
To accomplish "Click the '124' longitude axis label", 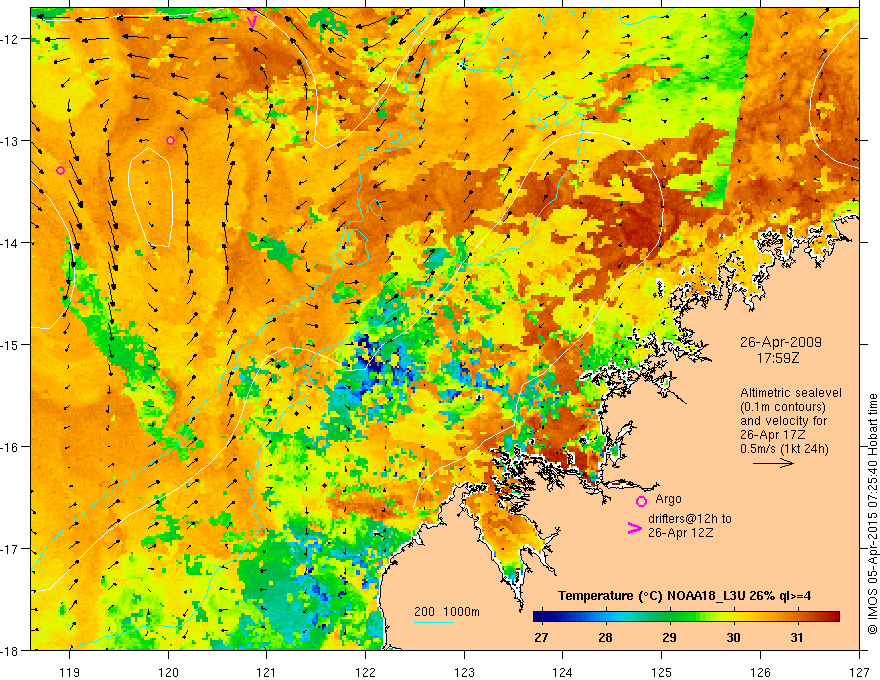I will coord(563,672).
